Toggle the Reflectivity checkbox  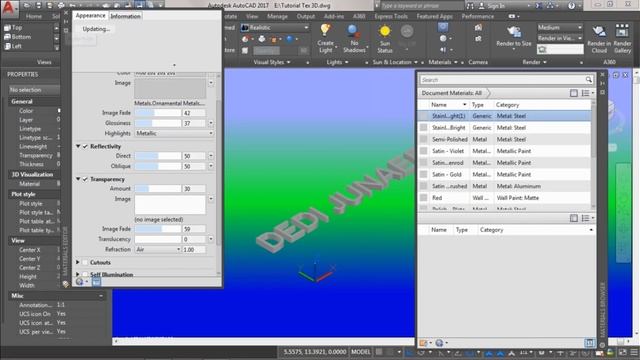tap(85, 146)
